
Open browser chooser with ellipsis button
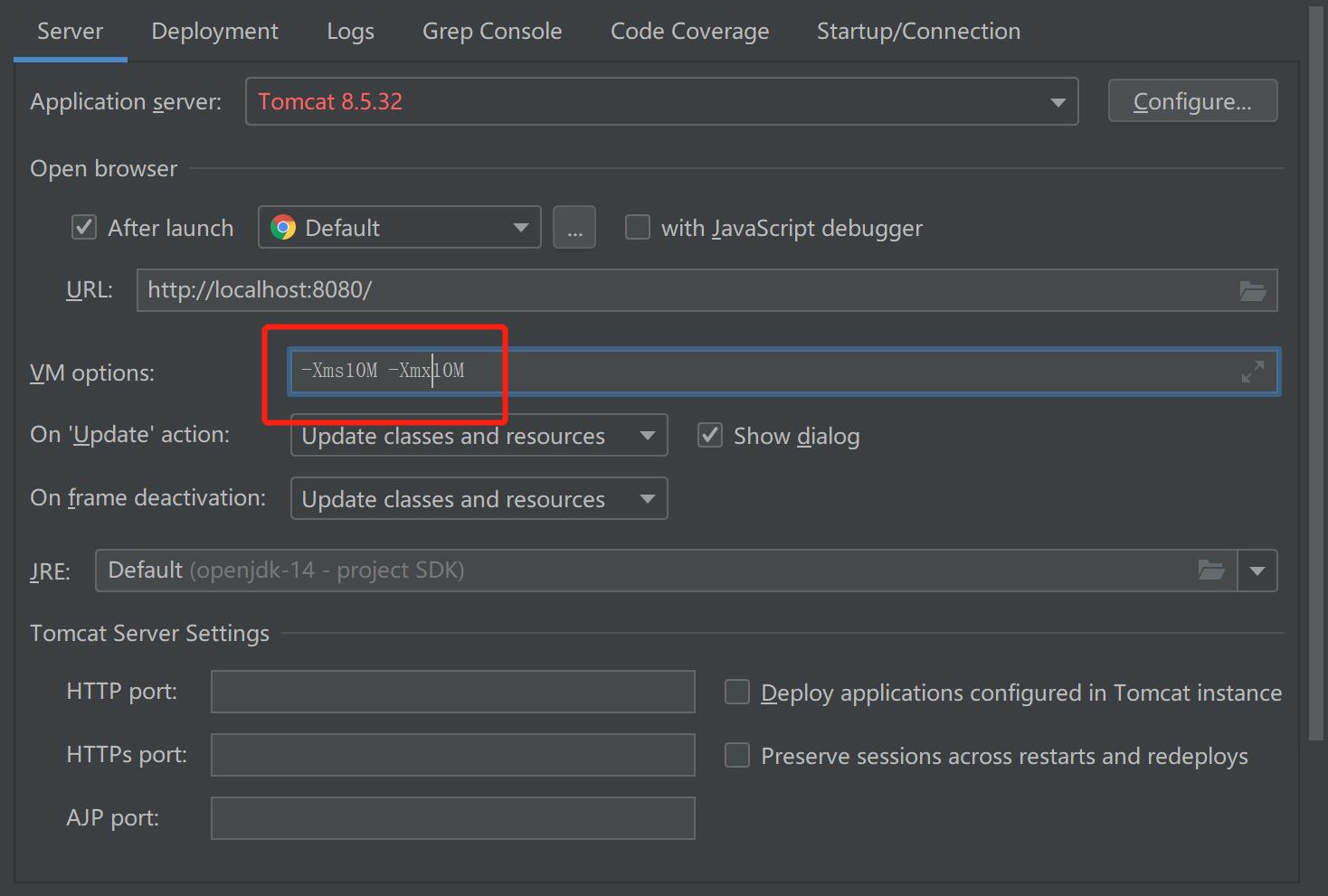574,228
